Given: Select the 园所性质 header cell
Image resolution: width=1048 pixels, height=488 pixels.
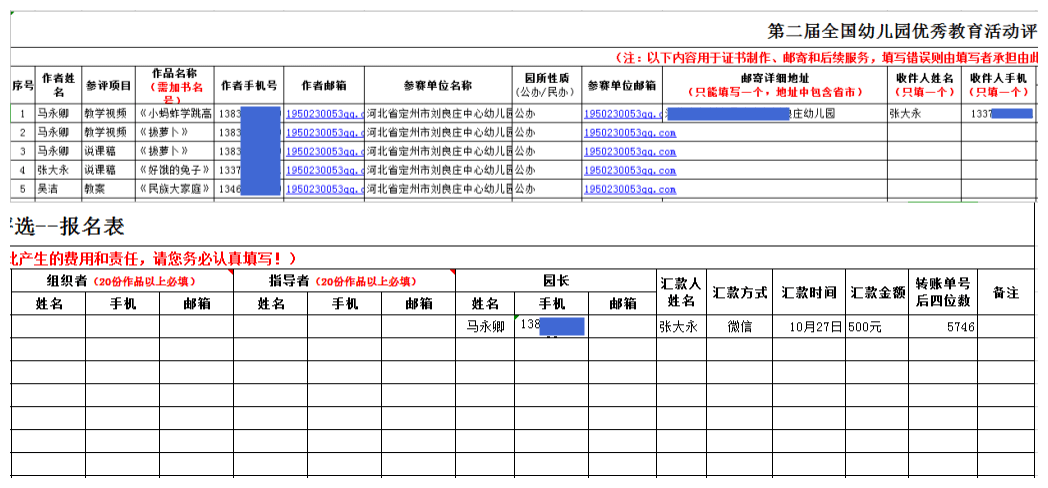Looking at the screenshot, I should click(x=547, y=85).
